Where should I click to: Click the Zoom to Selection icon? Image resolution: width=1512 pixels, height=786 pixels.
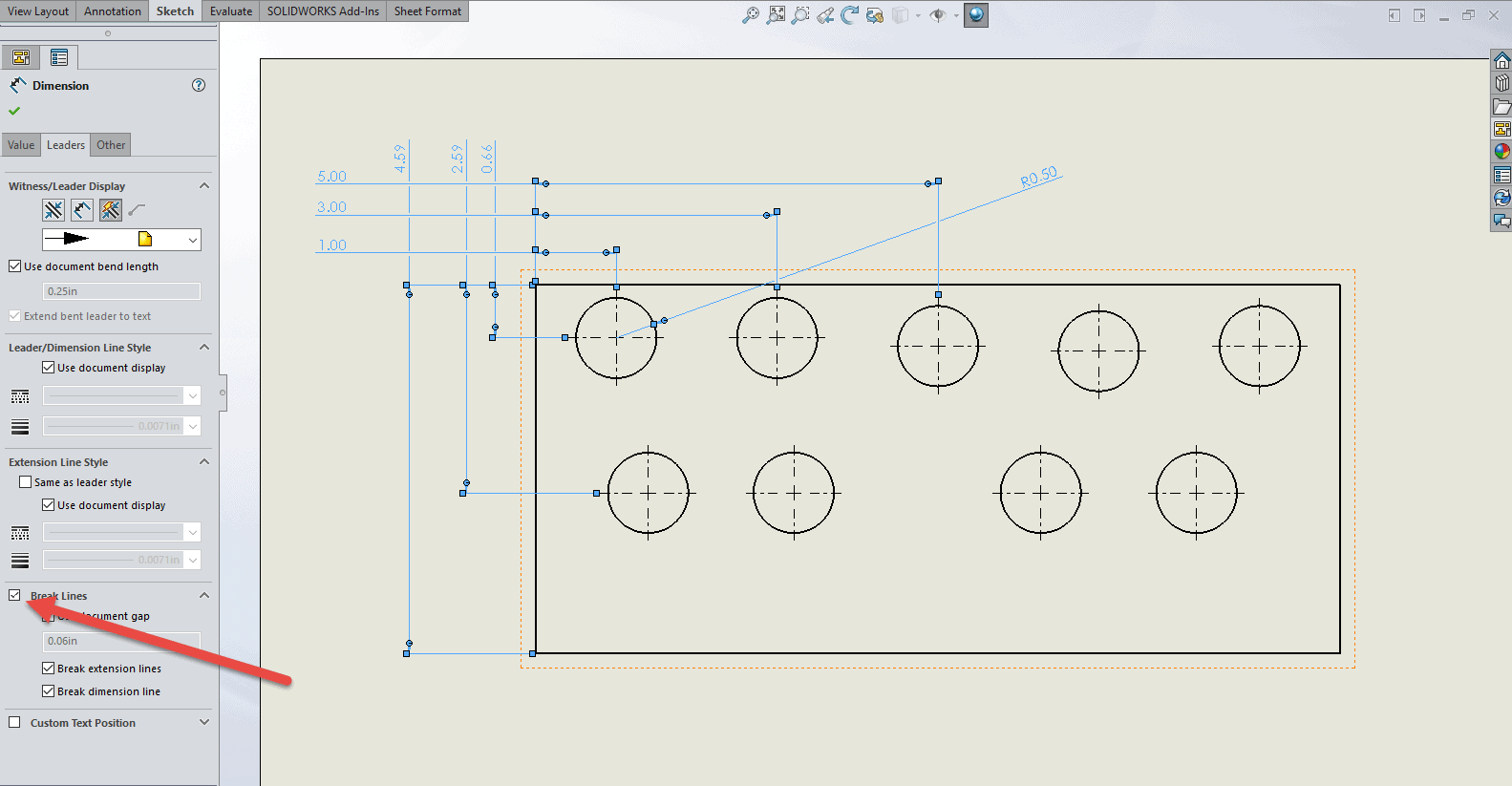800,14
